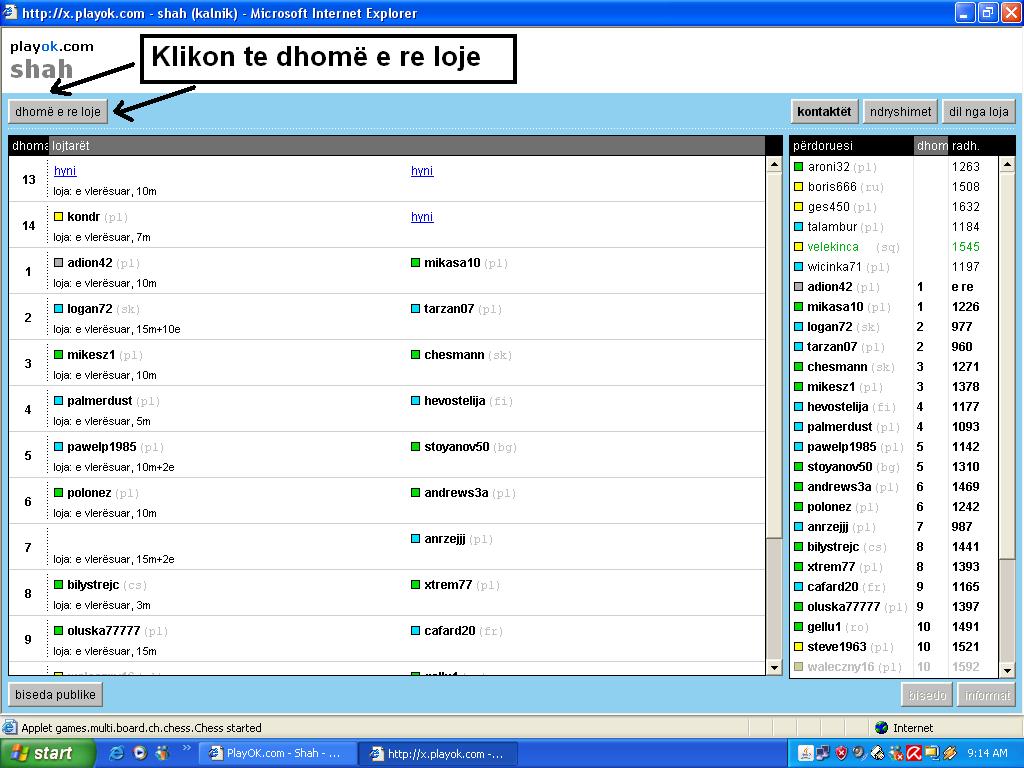Click room number 5 in the room list
Viewport: 1024px width, 768px height.
point(28,455)
